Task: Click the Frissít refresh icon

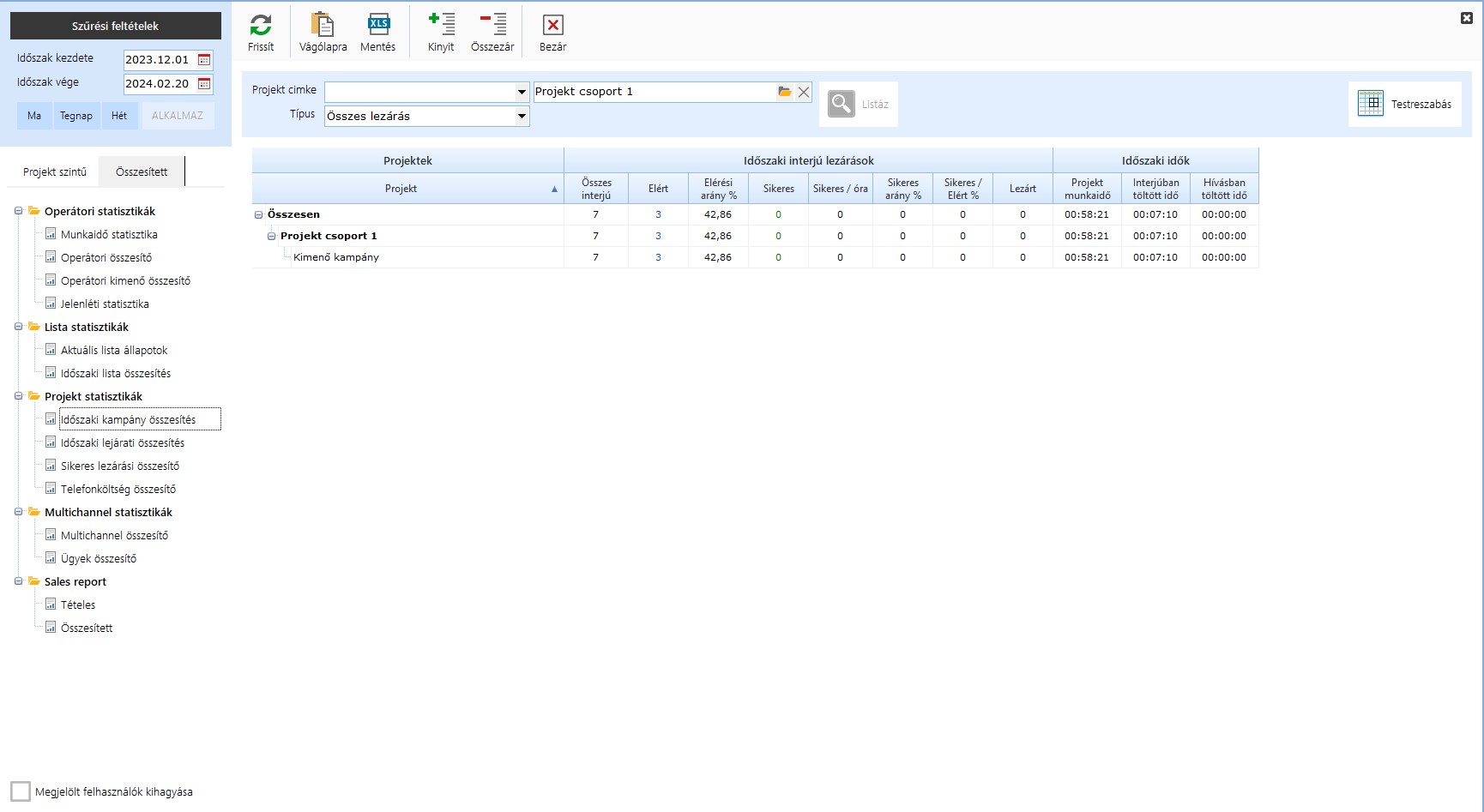Action: (x=261, y=26)
